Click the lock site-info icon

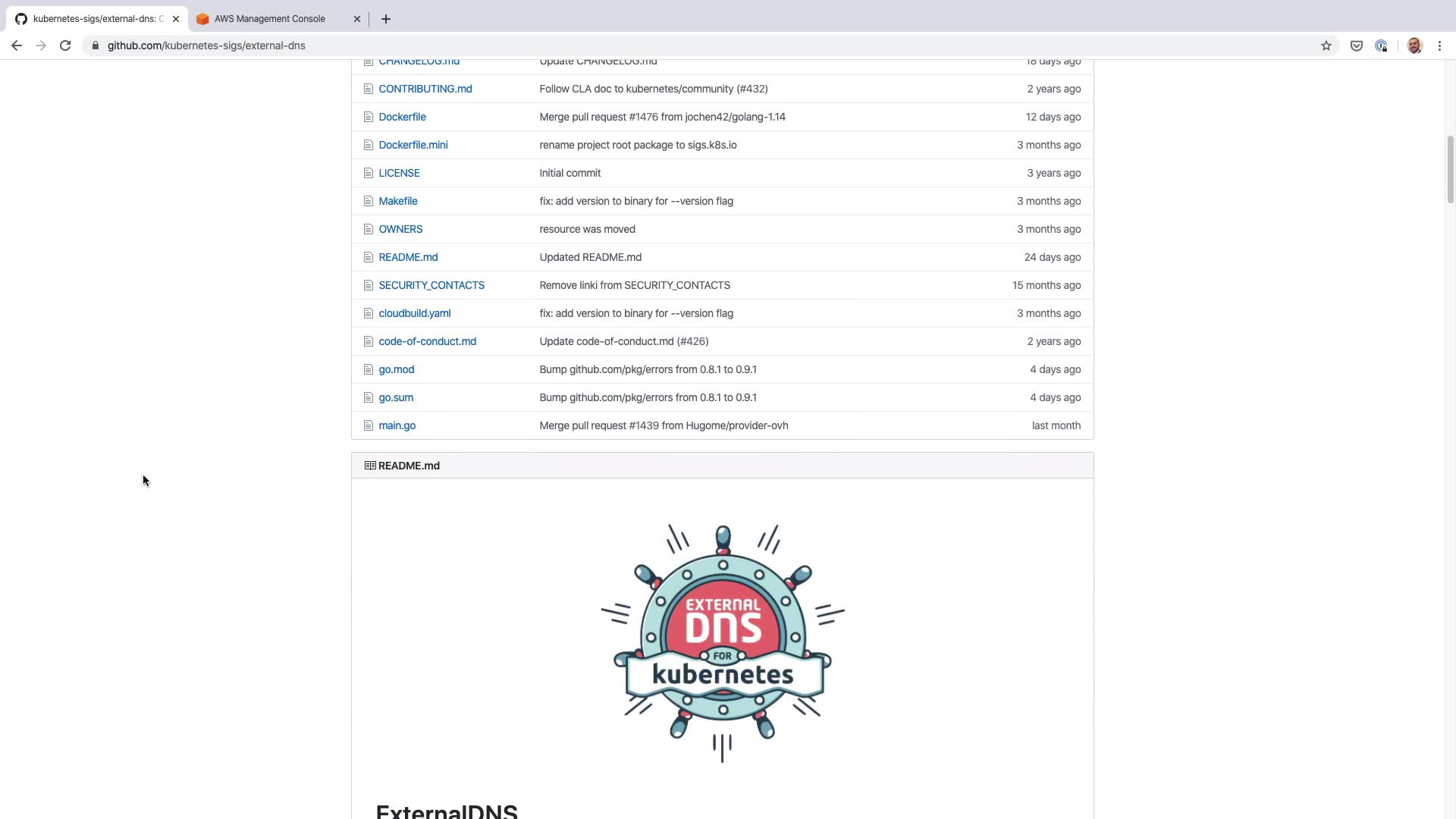coord(96,45)
